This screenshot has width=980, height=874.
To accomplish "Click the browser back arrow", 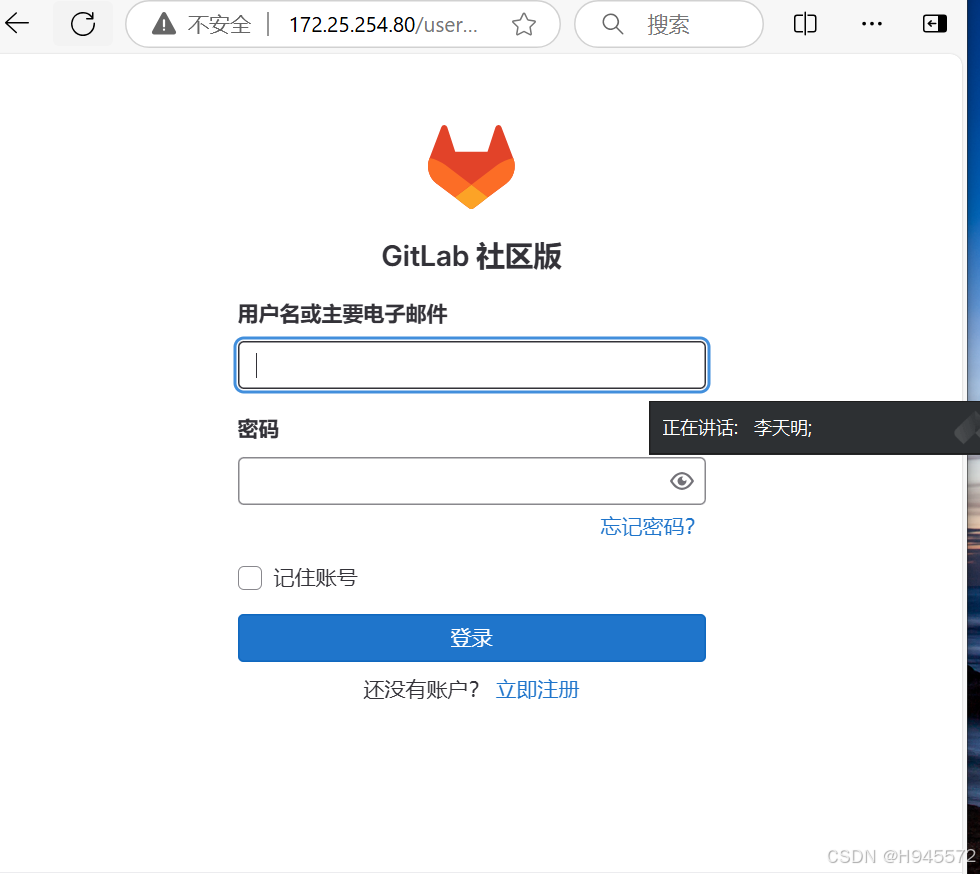I will pos(17,24).
